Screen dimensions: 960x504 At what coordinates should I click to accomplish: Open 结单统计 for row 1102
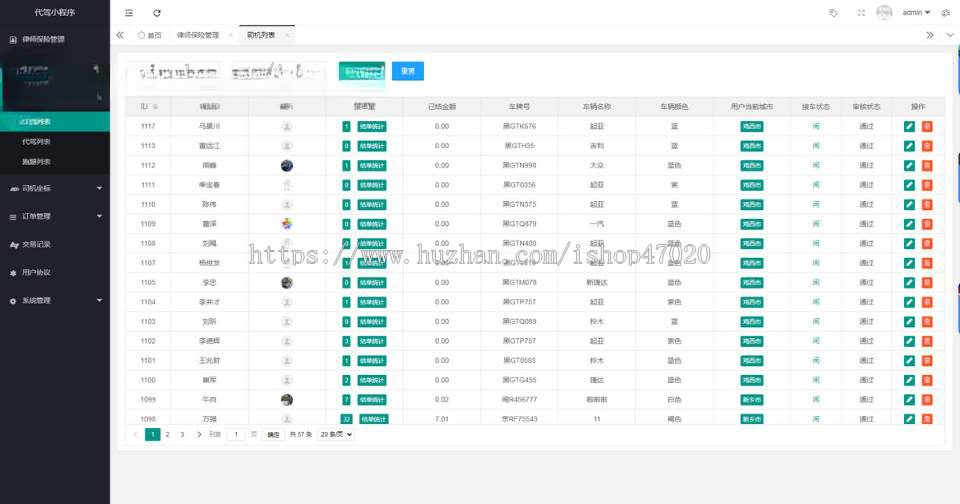click(372, 341)
